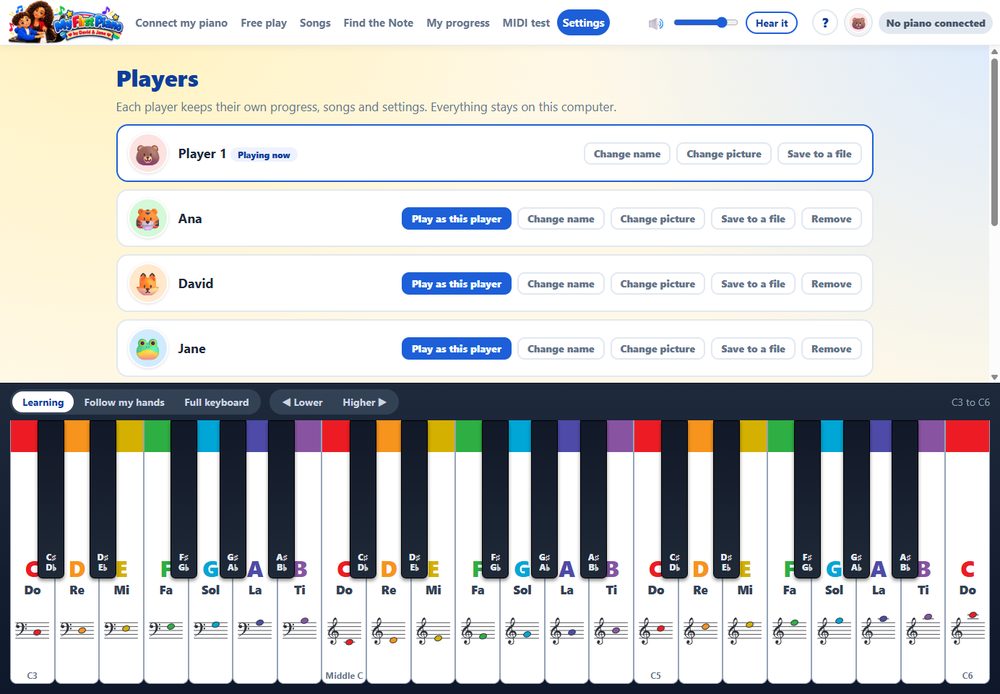
Task: Change picture for Ana
Action: (658, 219)
